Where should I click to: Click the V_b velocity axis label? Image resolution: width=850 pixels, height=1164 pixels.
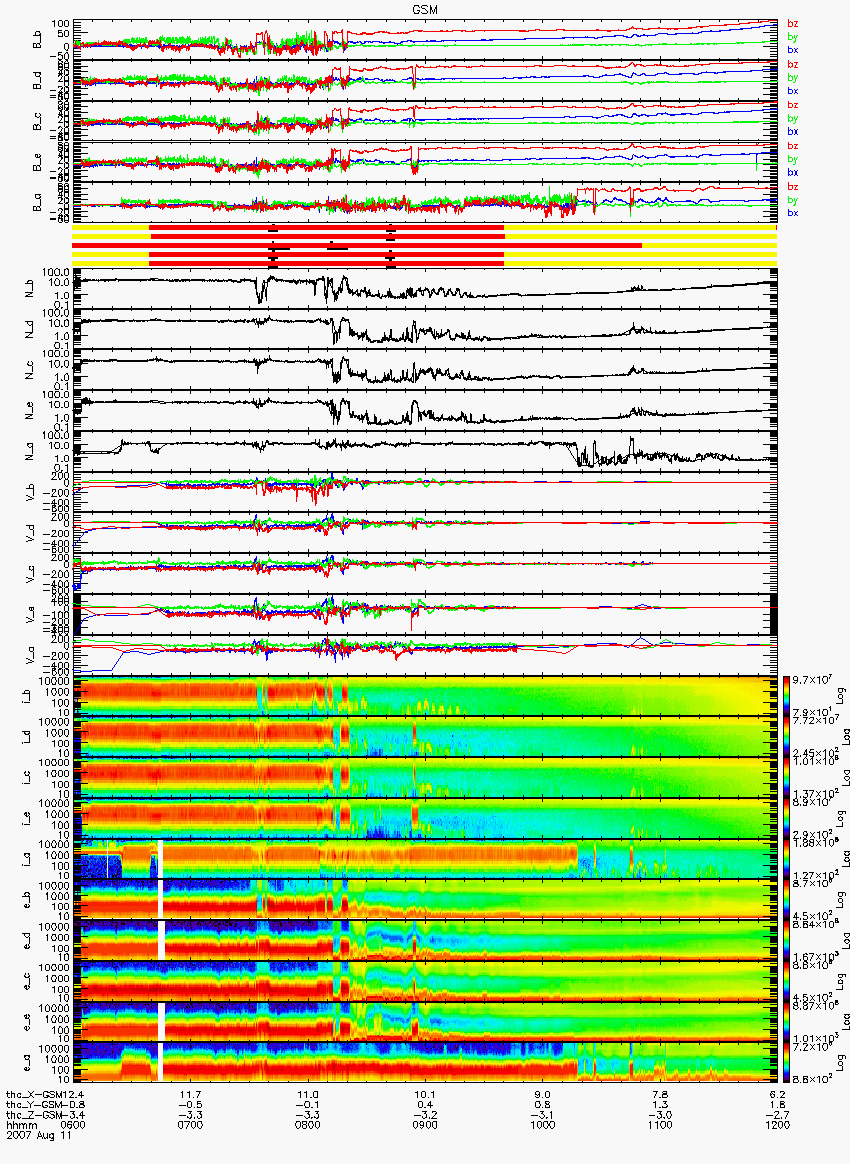[x=30, y=491]
